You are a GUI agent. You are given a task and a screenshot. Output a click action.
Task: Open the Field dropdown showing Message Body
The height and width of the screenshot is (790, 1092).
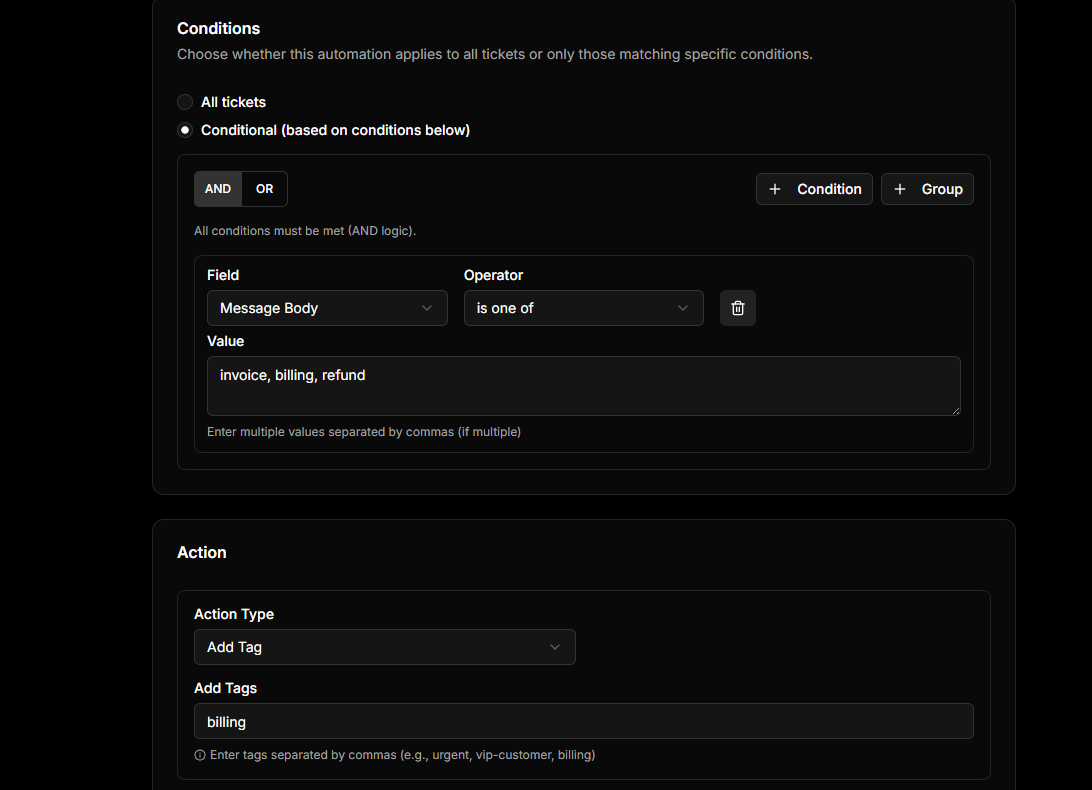coord(327,308)
